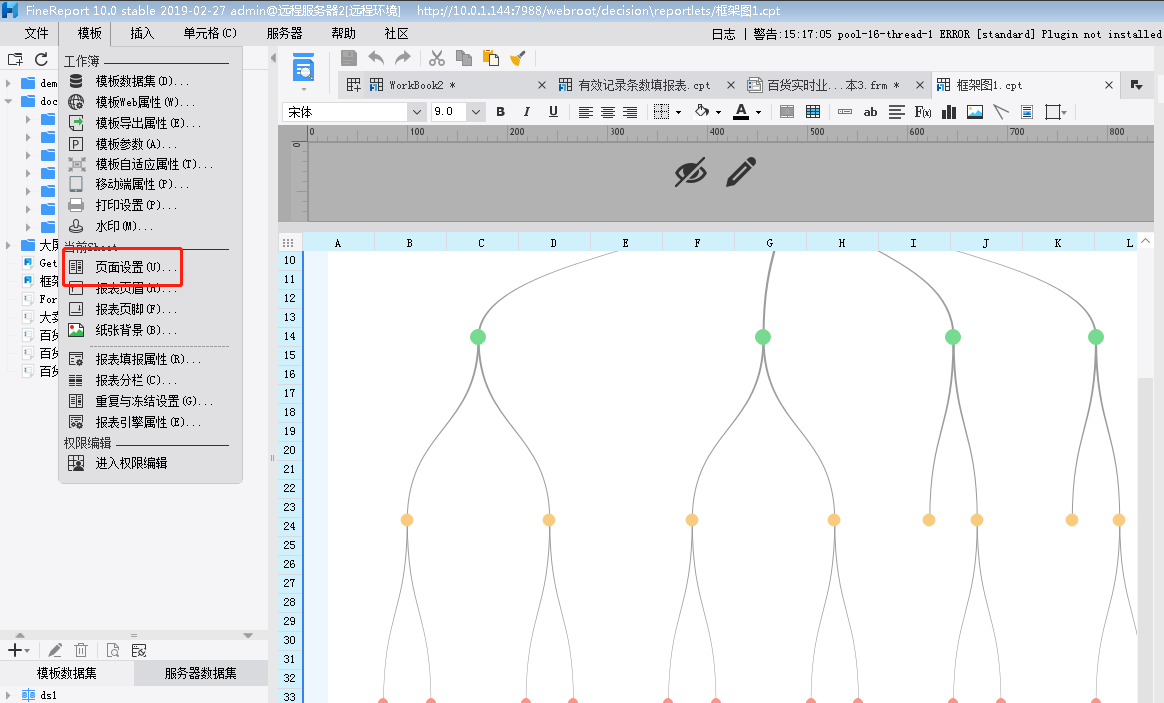Click the pencil edit icon above the sheet
Screen dimensions: 1164x703
[x=741, y=172]
